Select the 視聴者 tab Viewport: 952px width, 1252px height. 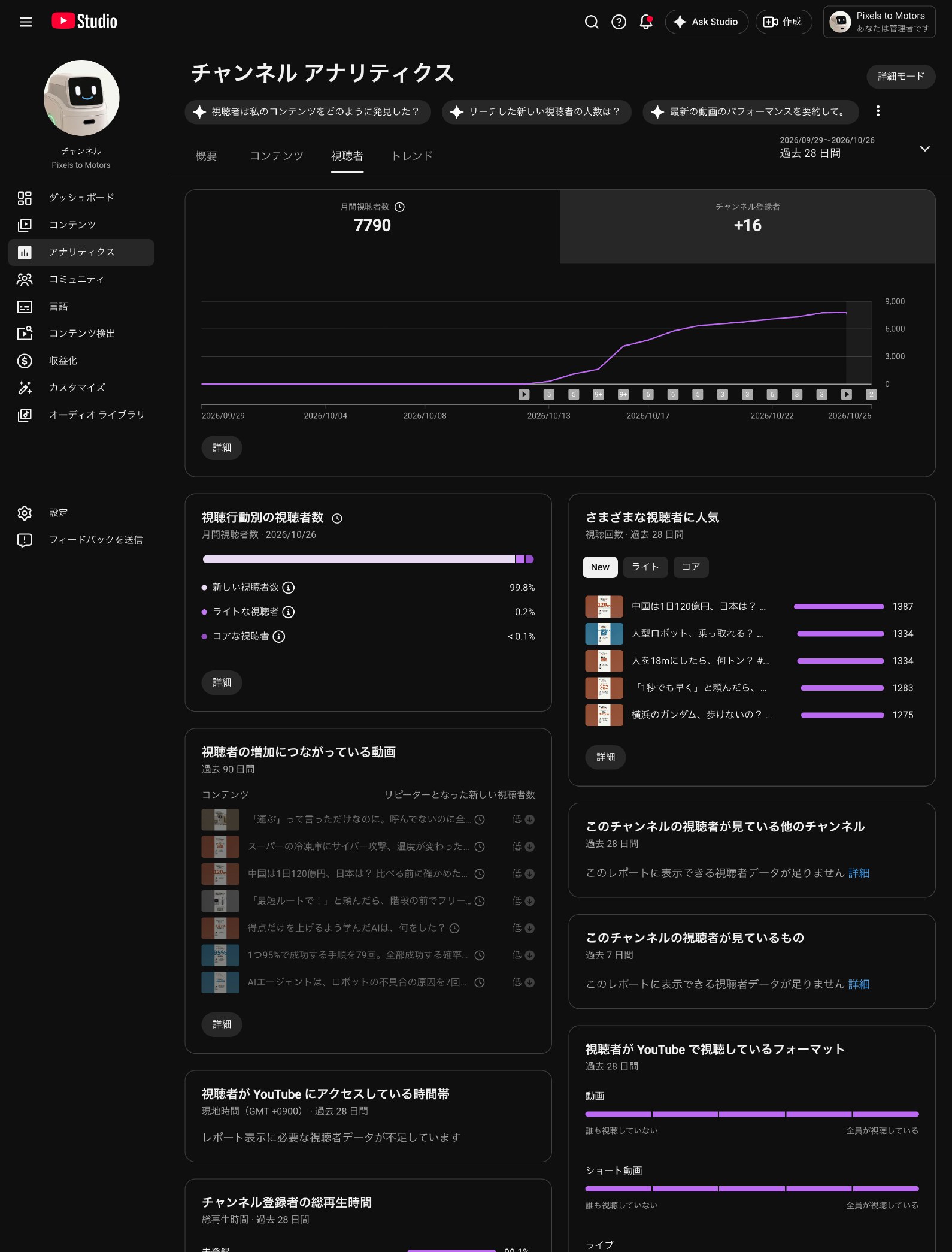tap(347, 156)
